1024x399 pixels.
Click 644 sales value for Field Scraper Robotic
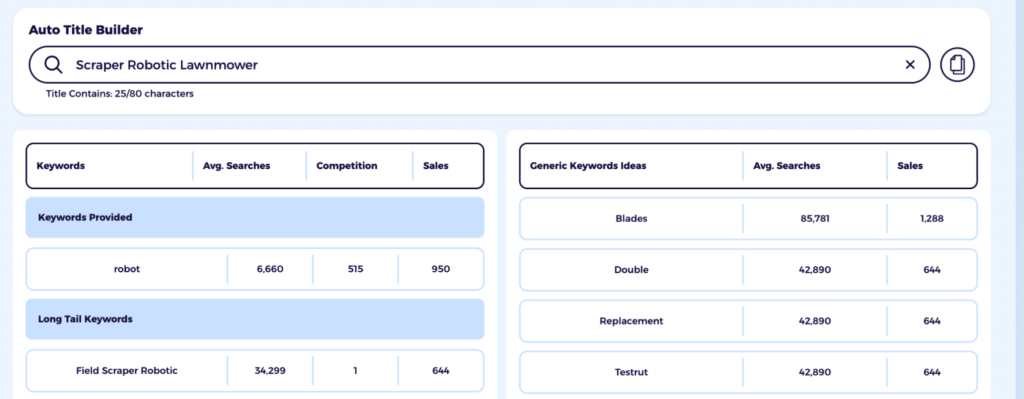(x=441, y=371)
